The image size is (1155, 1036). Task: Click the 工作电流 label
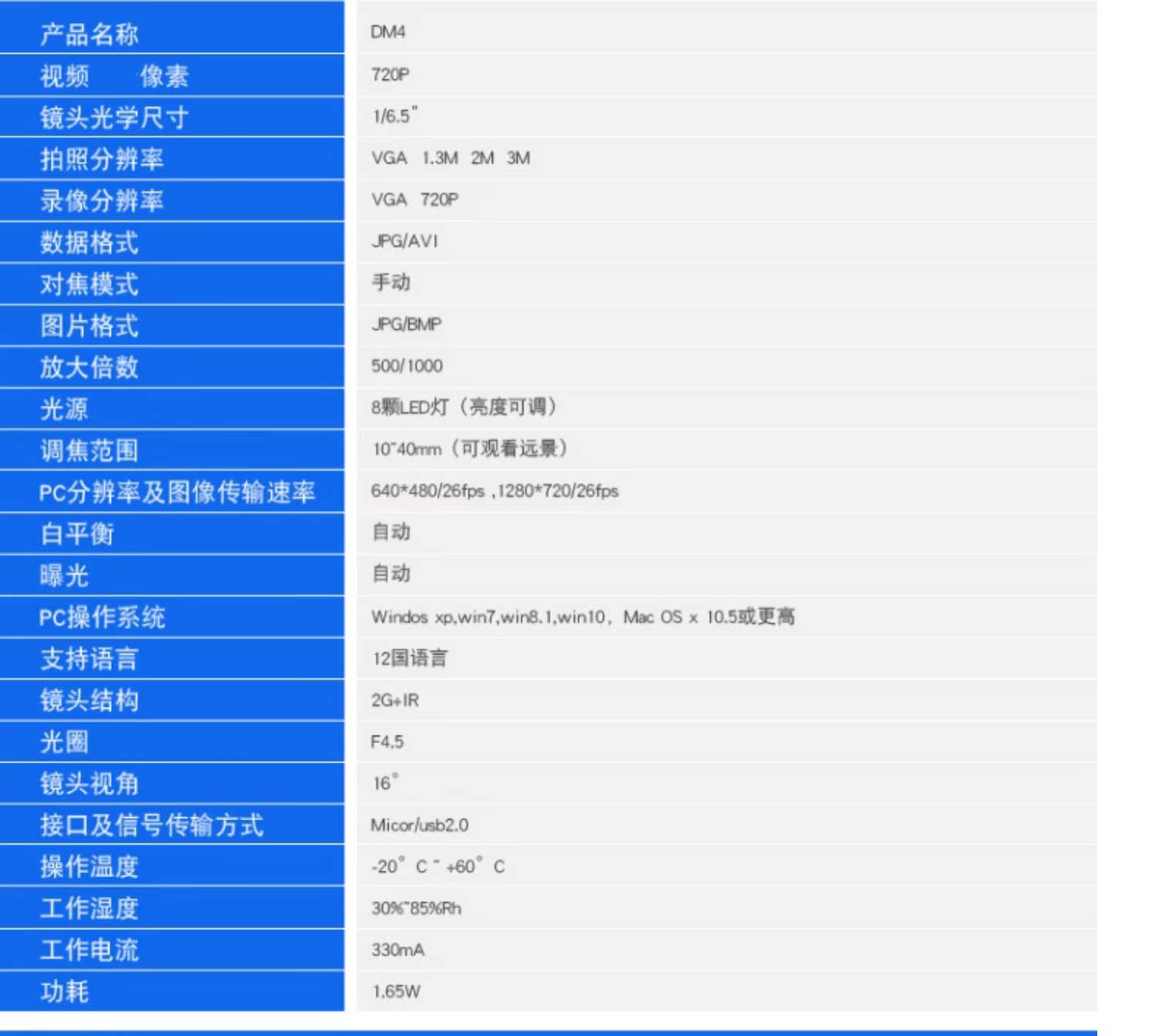[x=89, y=950]
